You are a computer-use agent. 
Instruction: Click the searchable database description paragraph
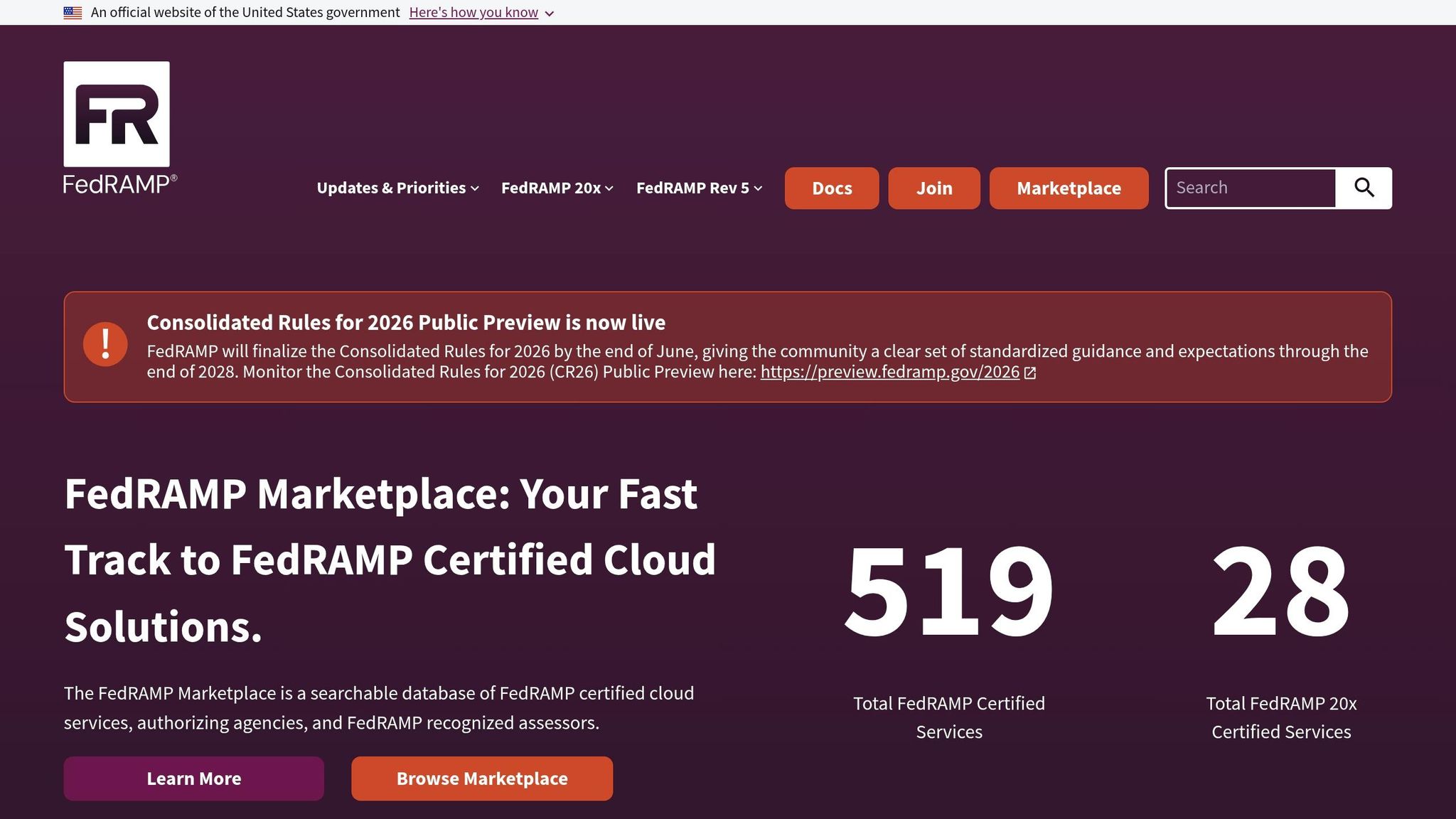379,708
